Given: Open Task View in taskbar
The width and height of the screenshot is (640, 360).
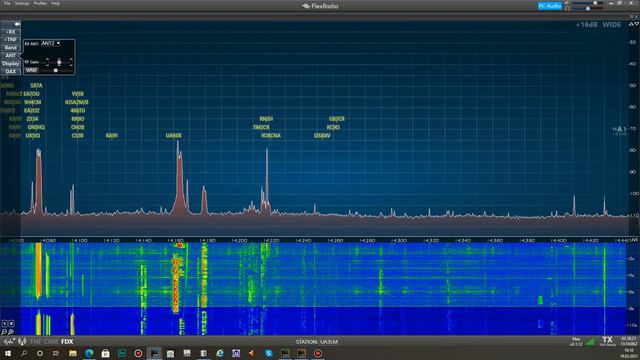Looking at the screenshot, I should [x=56, y=353].
